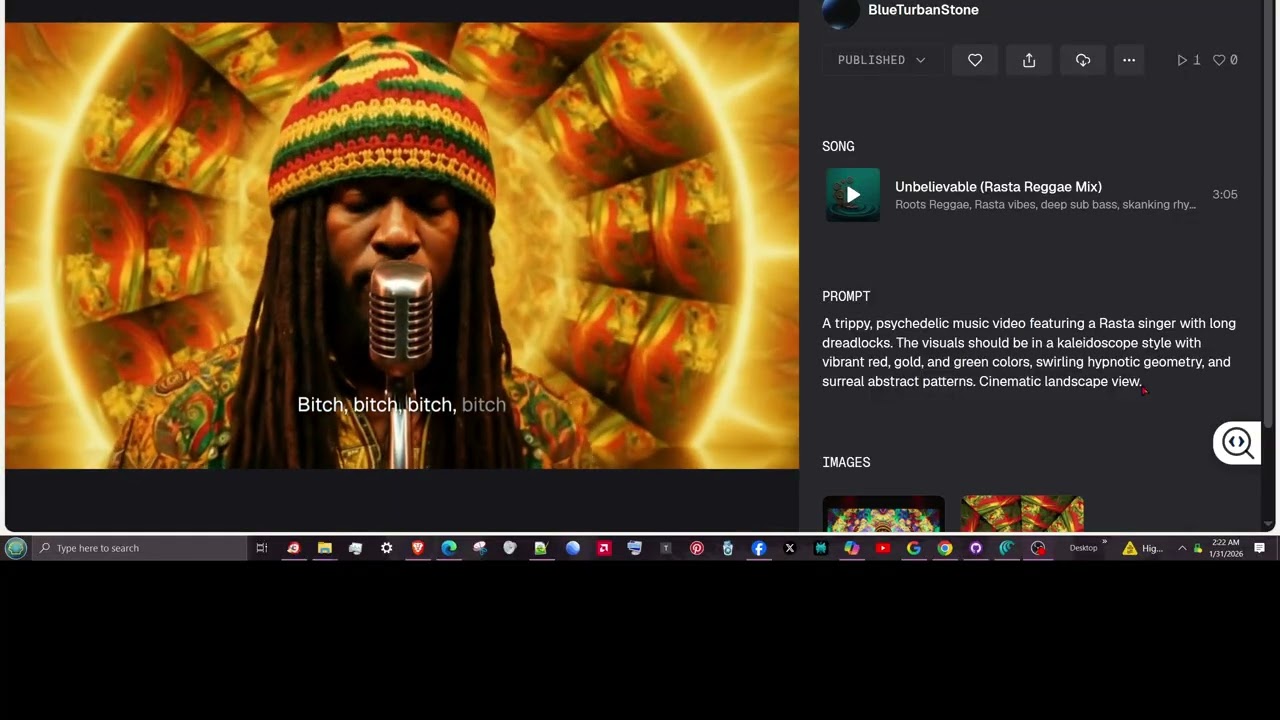Open the PUBLISHED status dropdown
Image resolution: width=1280 pixels, height=720 pixels.
881,60
